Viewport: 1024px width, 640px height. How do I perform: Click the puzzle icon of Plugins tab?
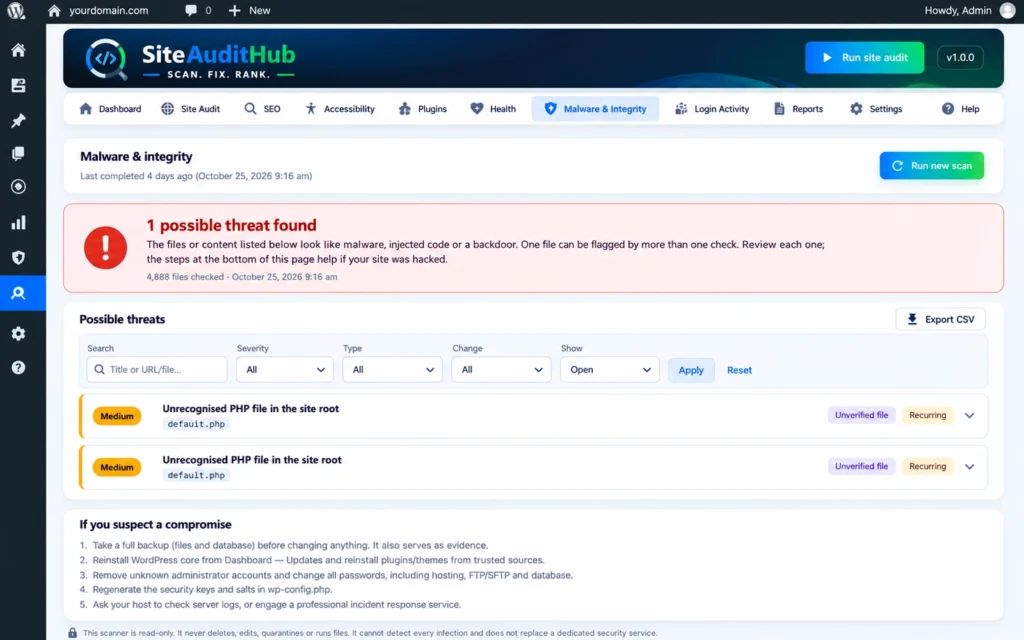pos(405,108)
